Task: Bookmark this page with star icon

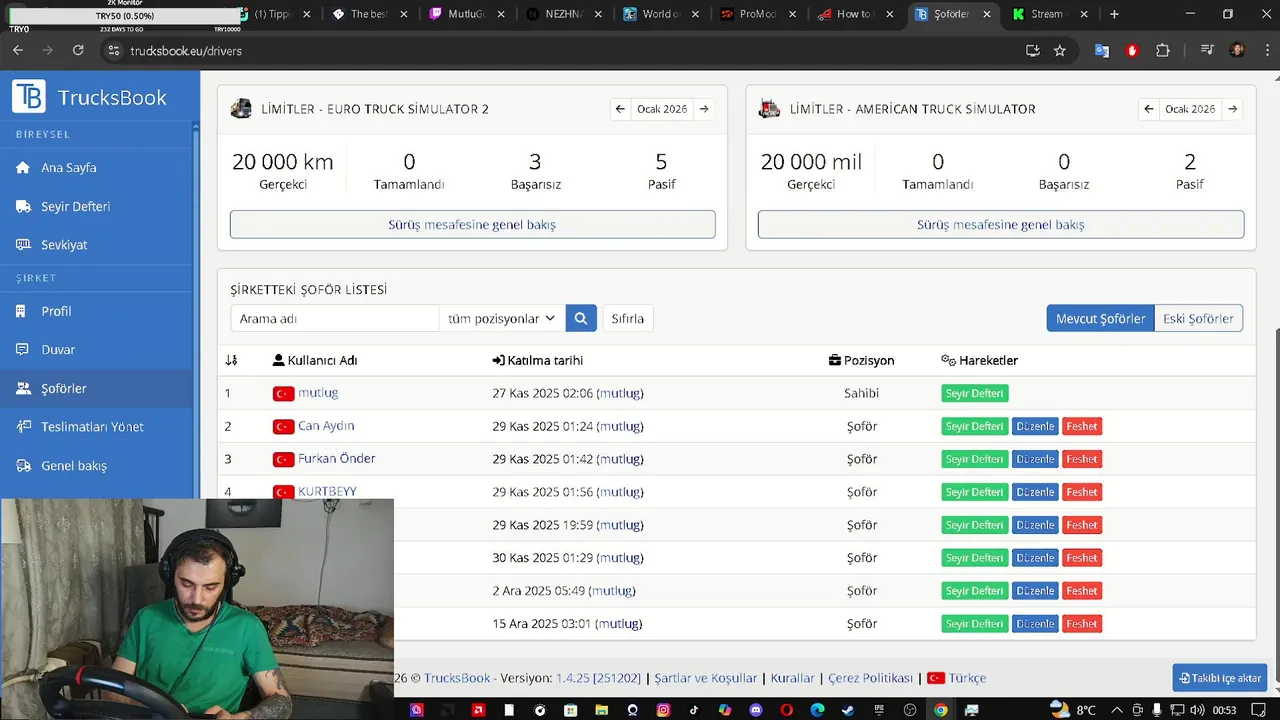Action: pos(1060,50)
